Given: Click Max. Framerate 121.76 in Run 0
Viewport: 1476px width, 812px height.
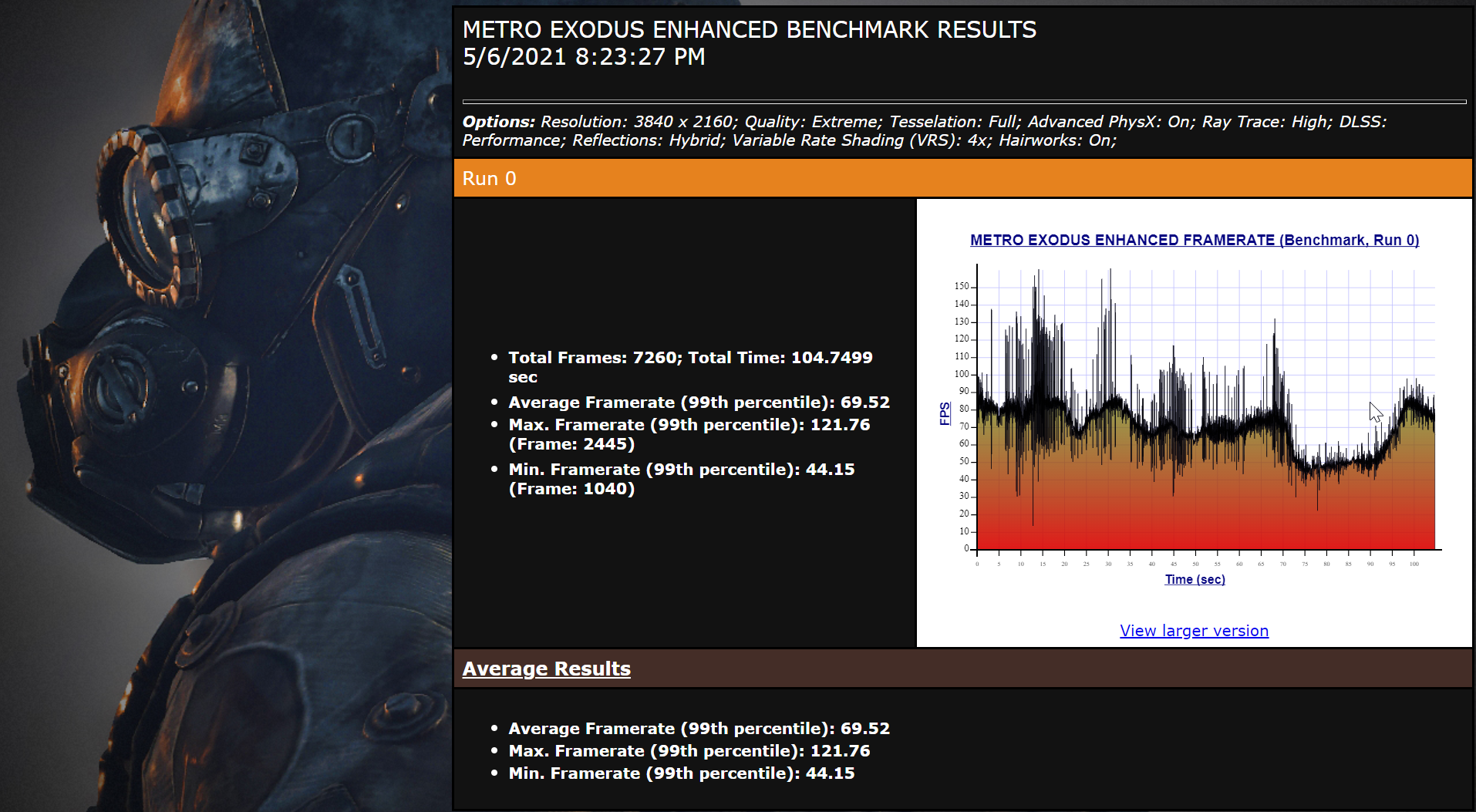Looking at the screenshot, I should pos(689,434).
